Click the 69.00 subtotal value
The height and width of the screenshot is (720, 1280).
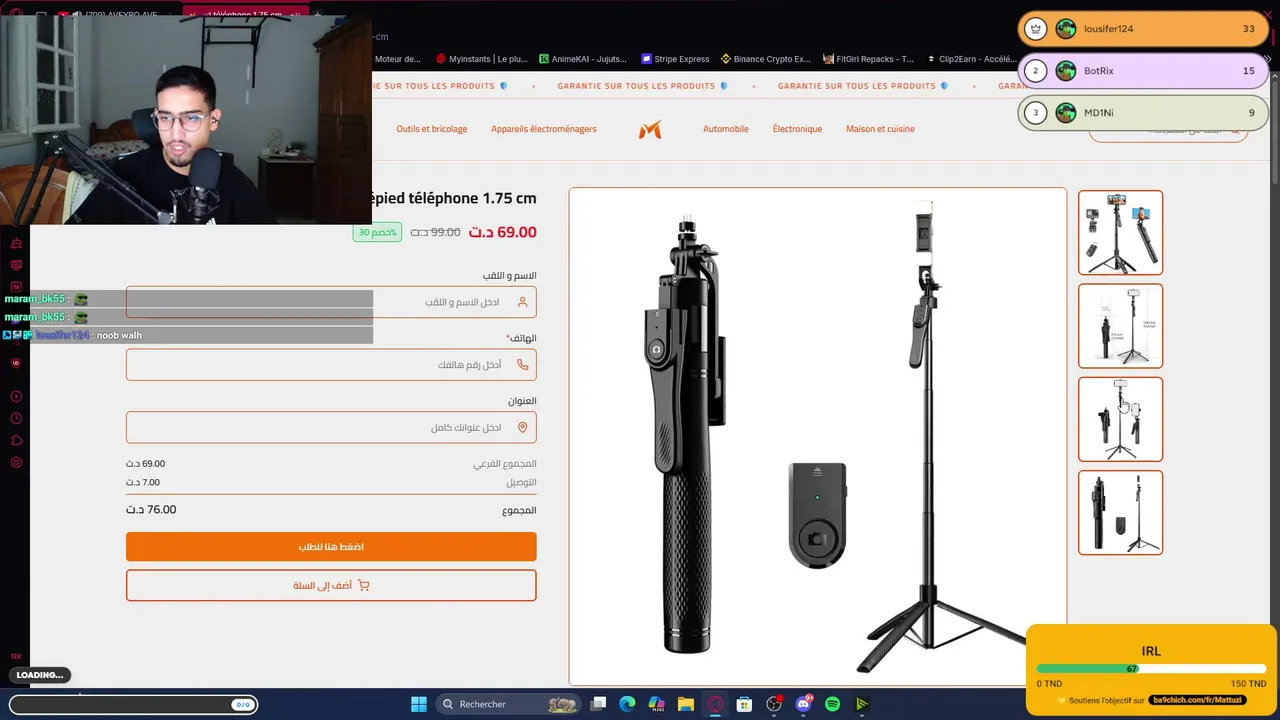point(146,464)
